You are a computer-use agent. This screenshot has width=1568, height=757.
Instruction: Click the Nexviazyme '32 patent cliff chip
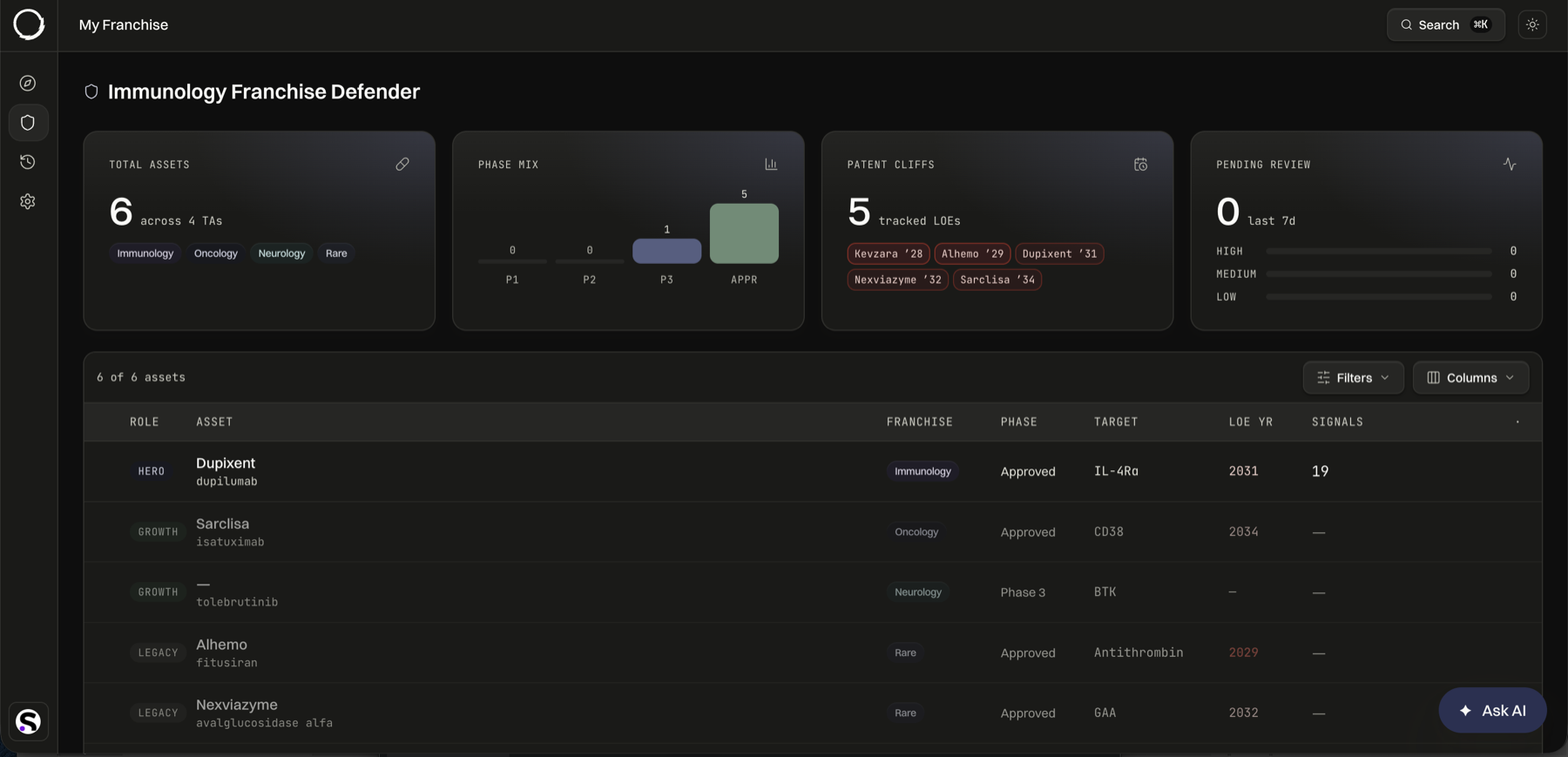(897, 280)
